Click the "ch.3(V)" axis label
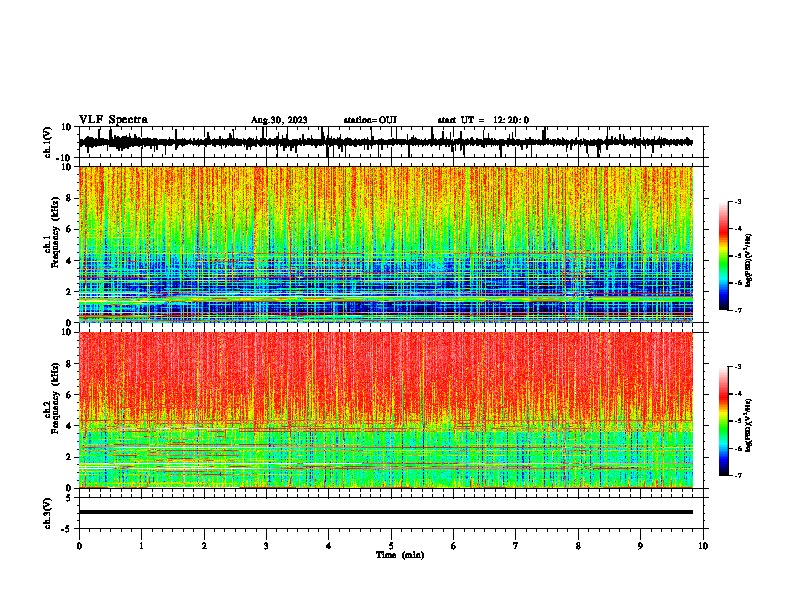The image size is (792, 612). [x=48, y=513]
